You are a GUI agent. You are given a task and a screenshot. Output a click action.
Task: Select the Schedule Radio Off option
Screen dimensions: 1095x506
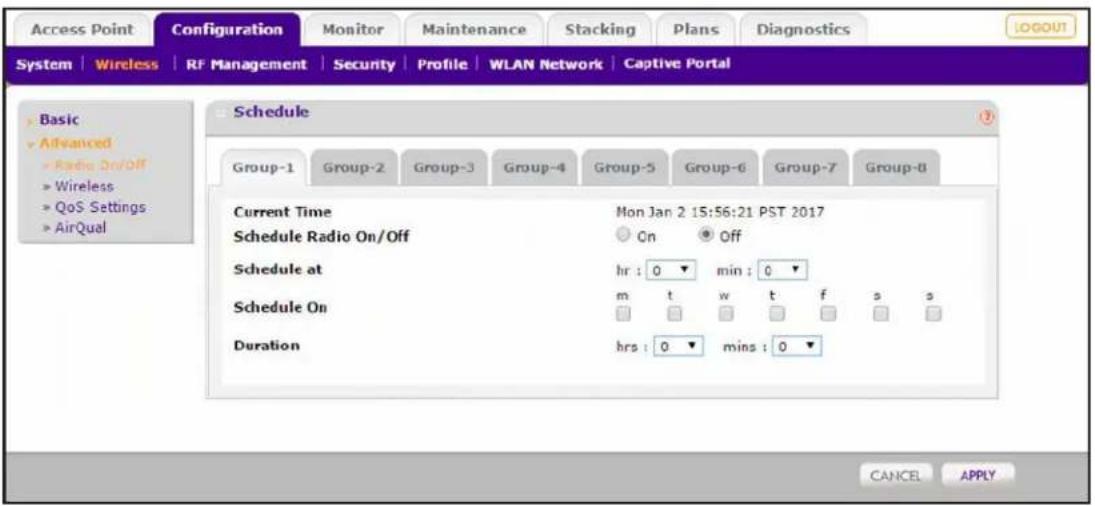point(707,236)
